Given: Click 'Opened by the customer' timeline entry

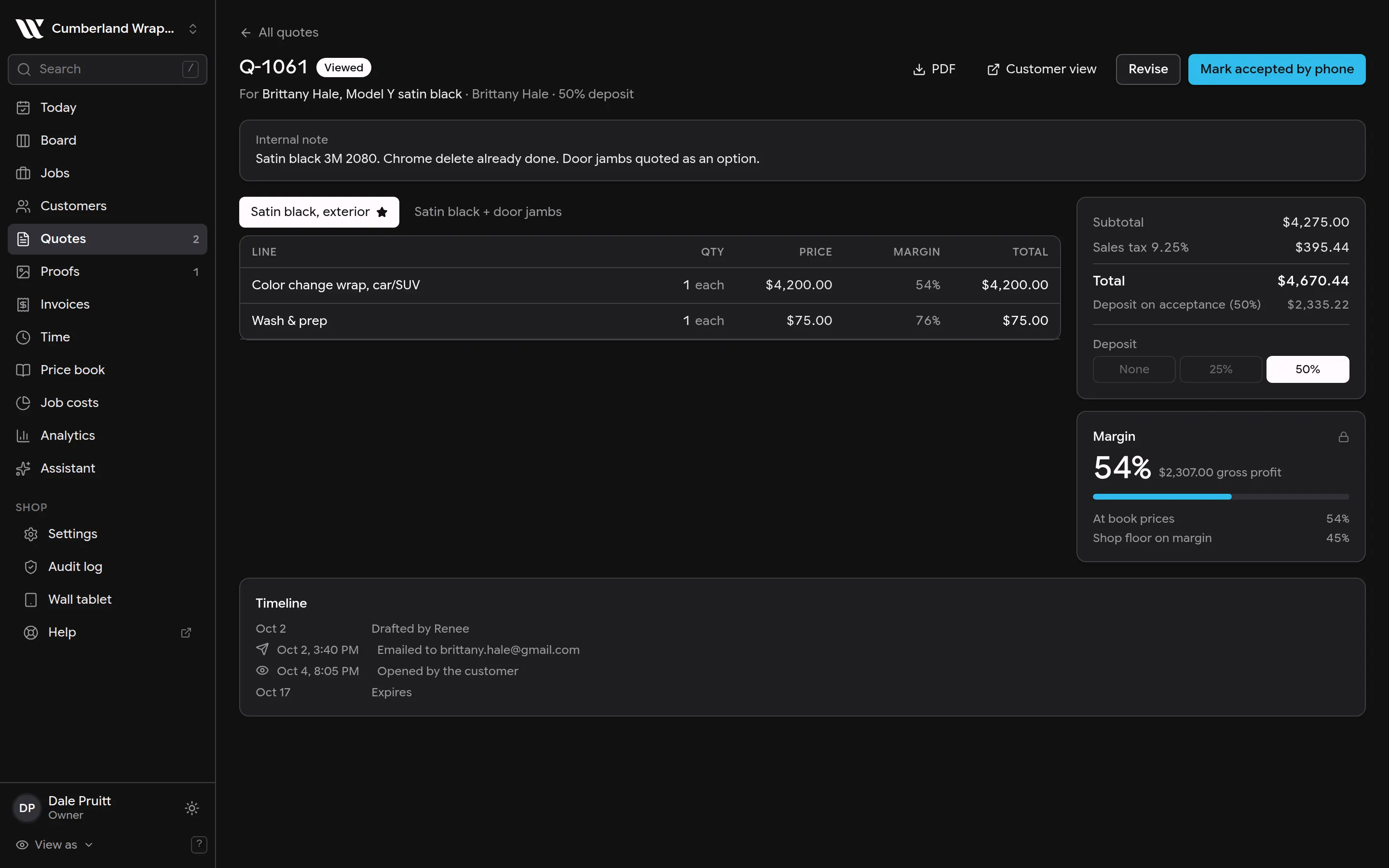Looking at the screenshot, I should point(447,671).
